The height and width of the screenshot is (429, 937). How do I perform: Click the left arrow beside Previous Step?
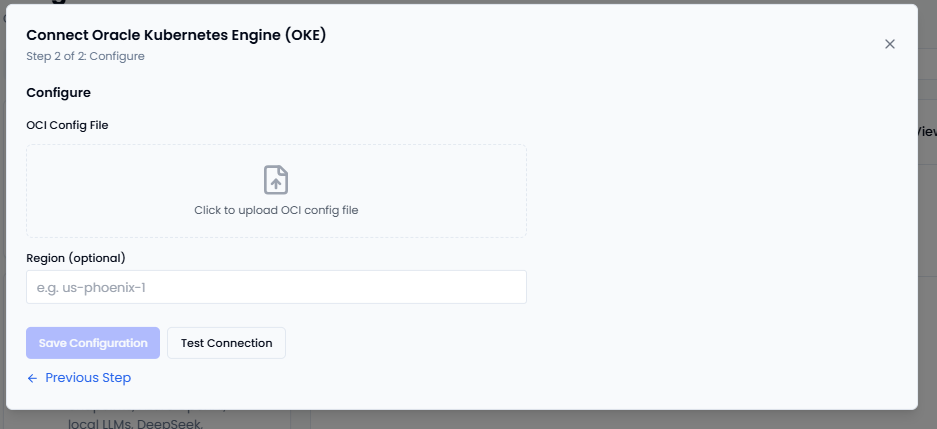[32, 378]
